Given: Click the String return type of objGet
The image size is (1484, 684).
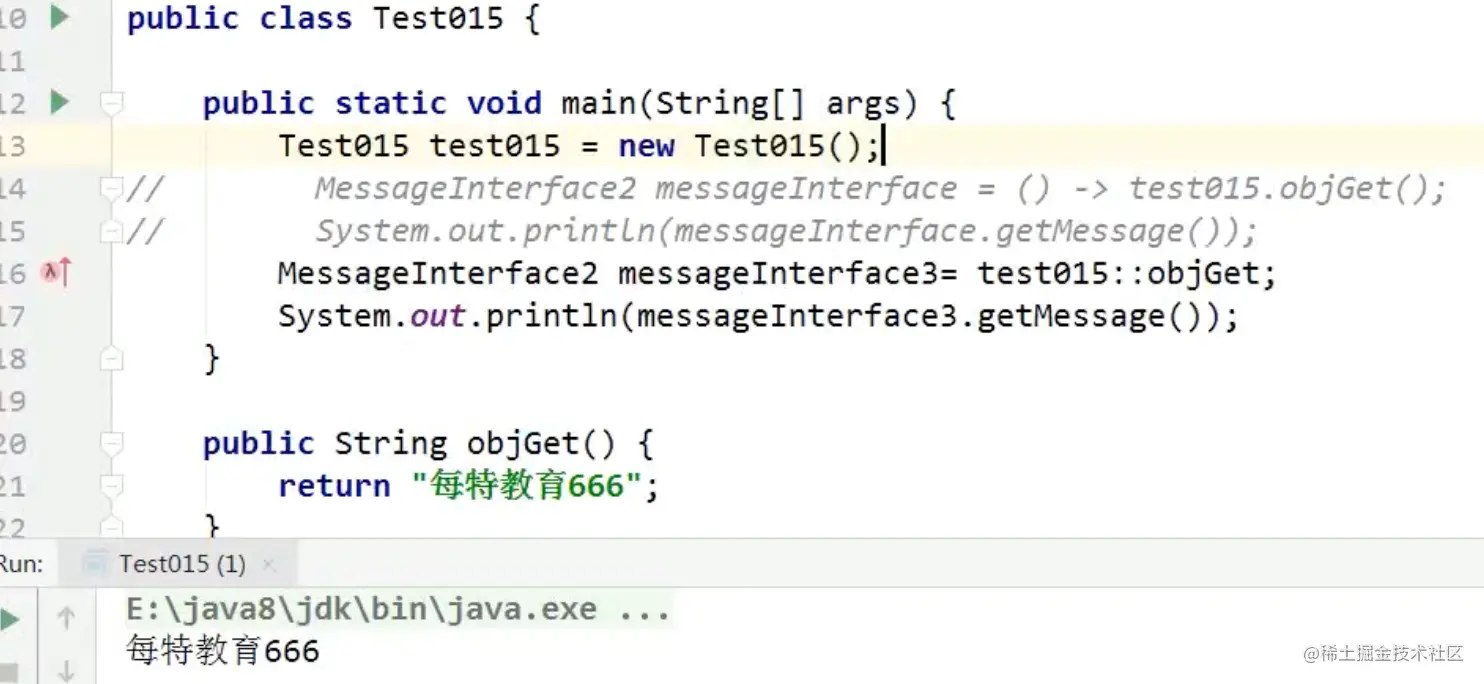Looking at the screenshot, I should 390,443.
